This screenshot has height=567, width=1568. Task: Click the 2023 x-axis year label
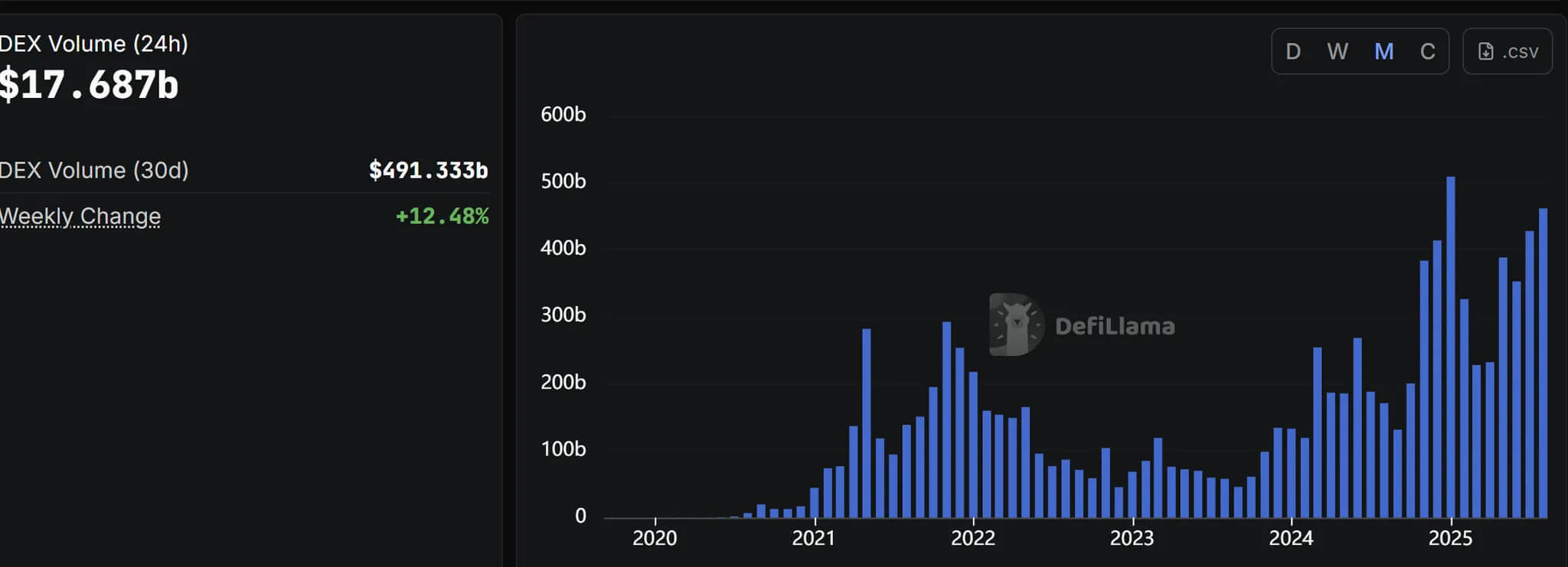(x=1132, y=538)
